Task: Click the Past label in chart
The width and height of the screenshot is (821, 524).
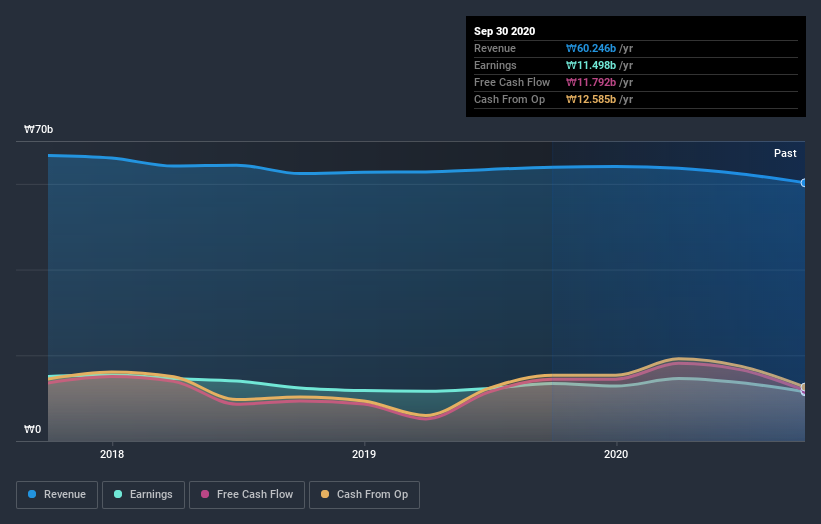Action: point(785,153)
